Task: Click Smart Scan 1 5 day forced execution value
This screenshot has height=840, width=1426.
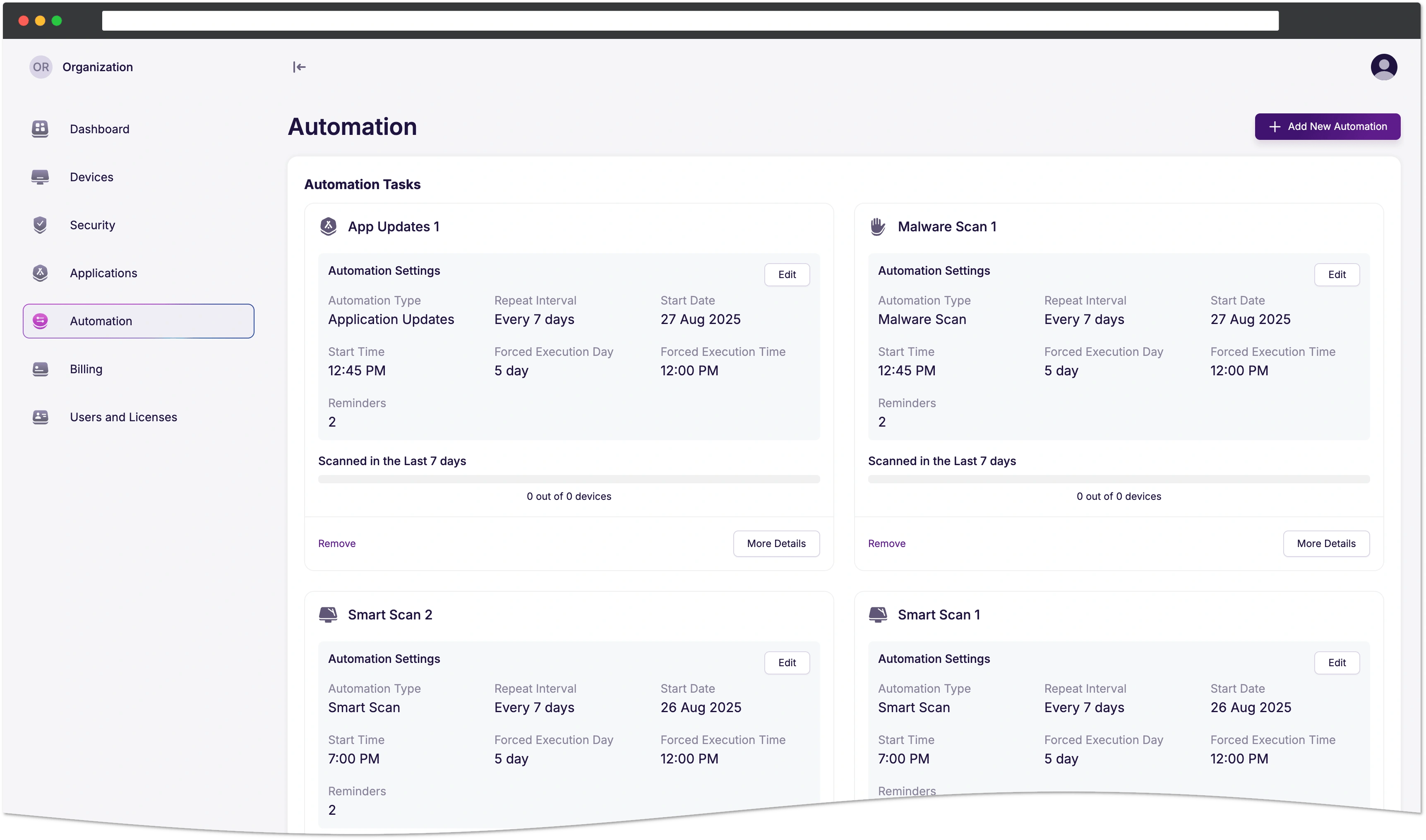Action: click(1061, 758)
